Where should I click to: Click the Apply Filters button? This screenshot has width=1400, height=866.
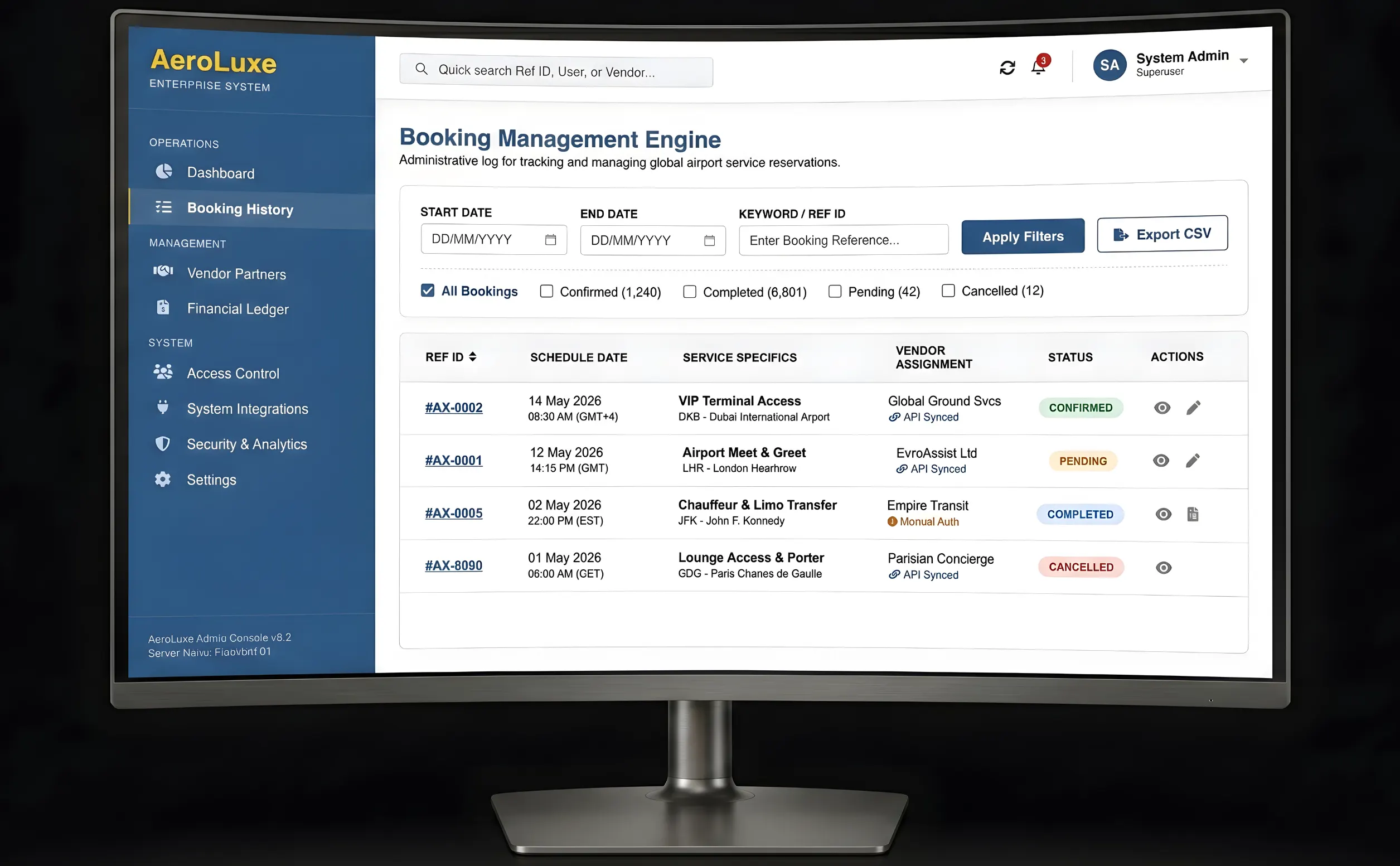[x=1023, y=236]
